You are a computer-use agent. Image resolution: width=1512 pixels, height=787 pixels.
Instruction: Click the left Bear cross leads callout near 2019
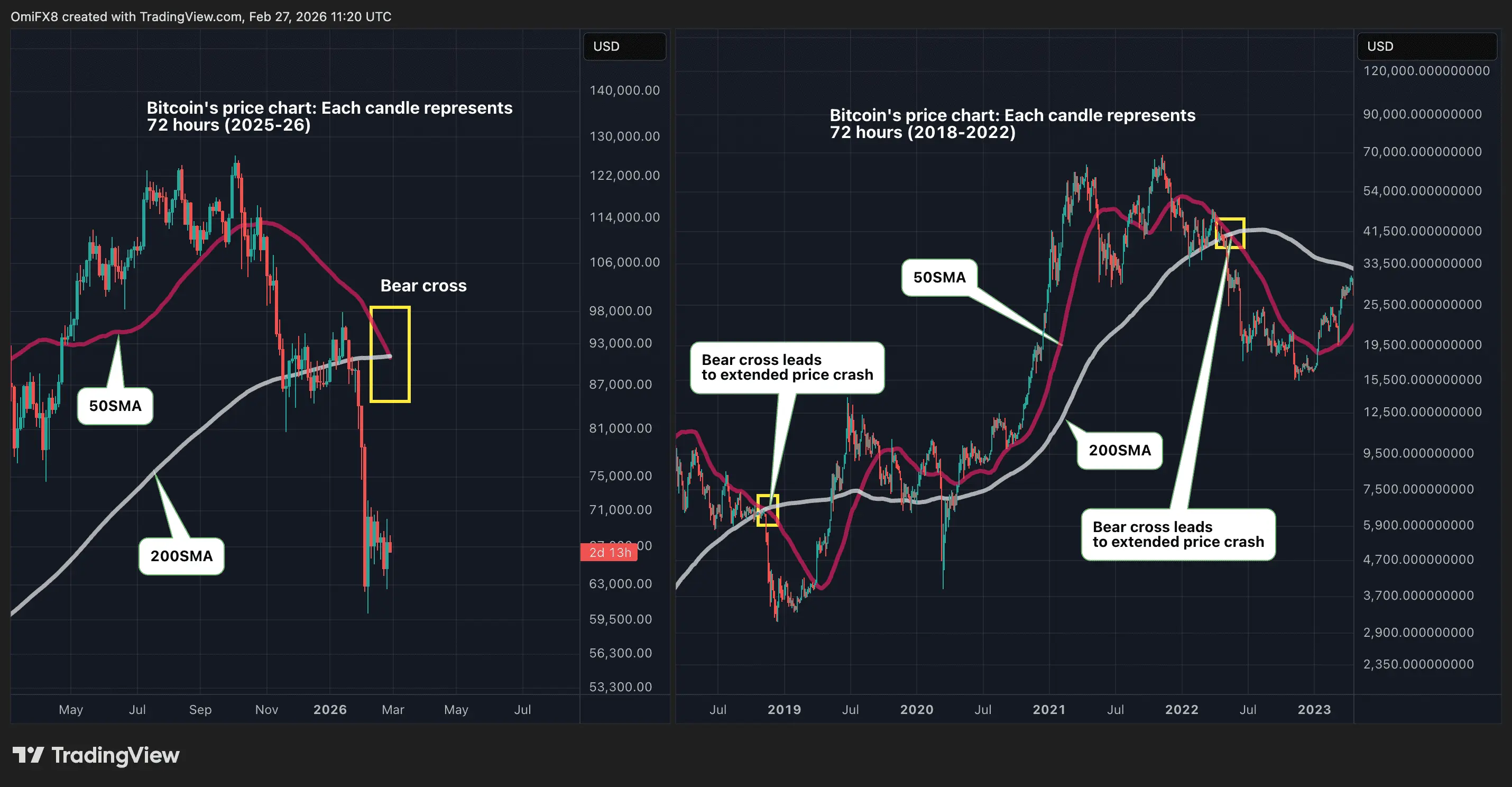(787, 368)
